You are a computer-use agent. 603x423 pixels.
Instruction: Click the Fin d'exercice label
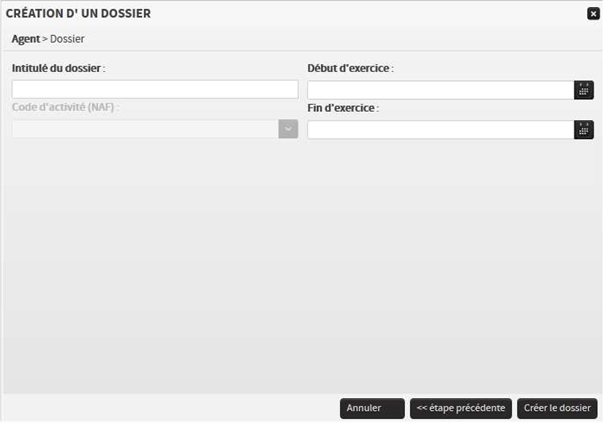(x=343, y=108)
